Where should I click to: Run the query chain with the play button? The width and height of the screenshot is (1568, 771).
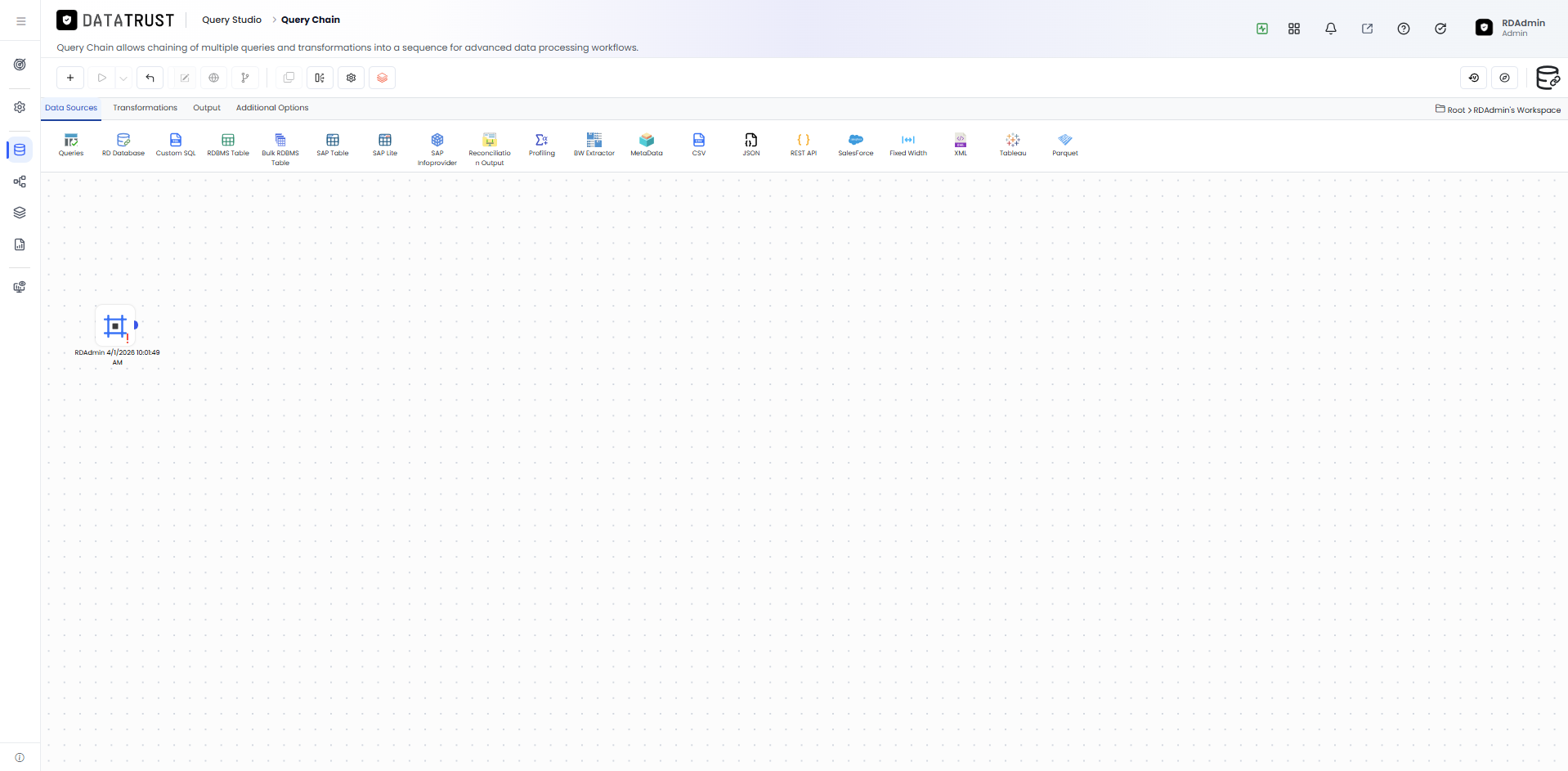click(101, 78)
